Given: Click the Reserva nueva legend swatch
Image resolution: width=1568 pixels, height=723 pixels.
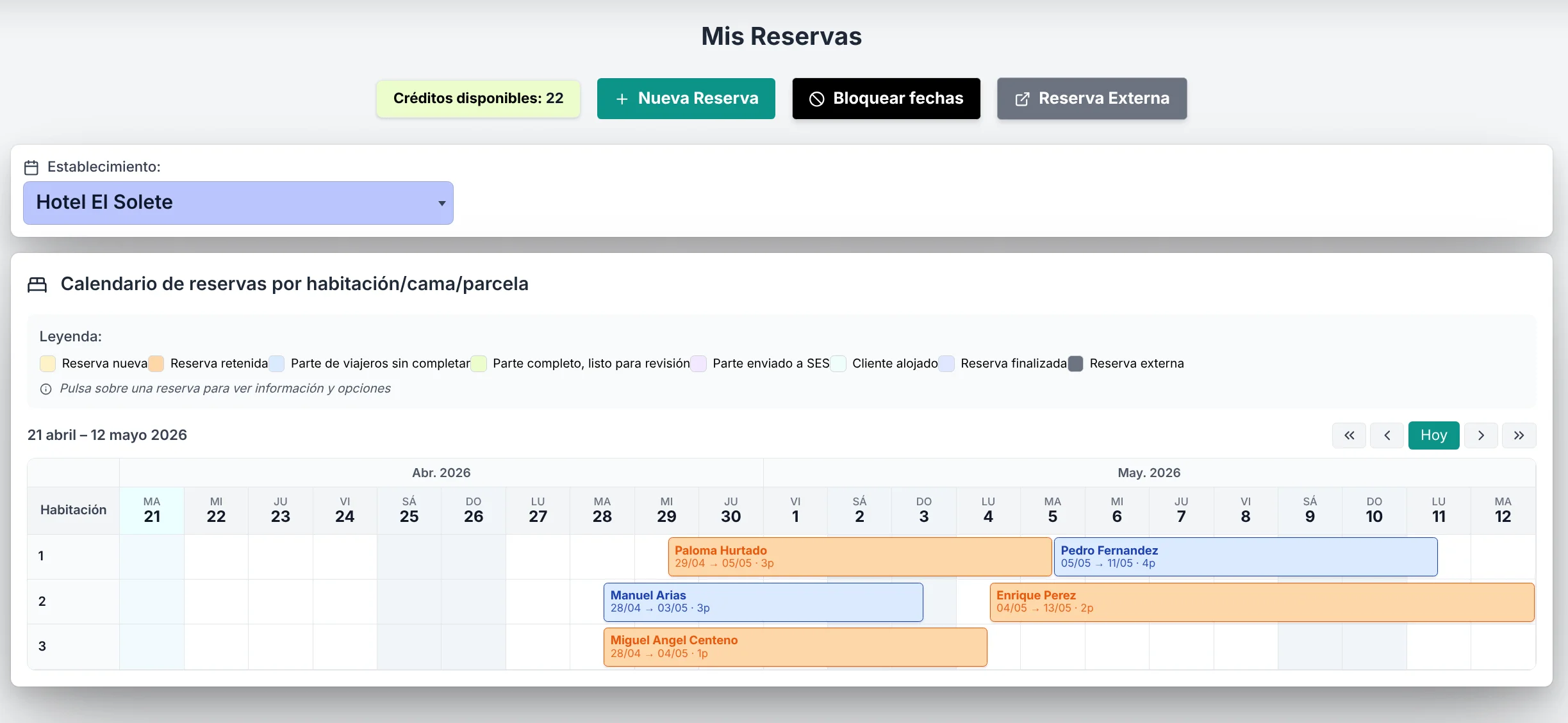Looking at the screenshot, I should point(47,364).
